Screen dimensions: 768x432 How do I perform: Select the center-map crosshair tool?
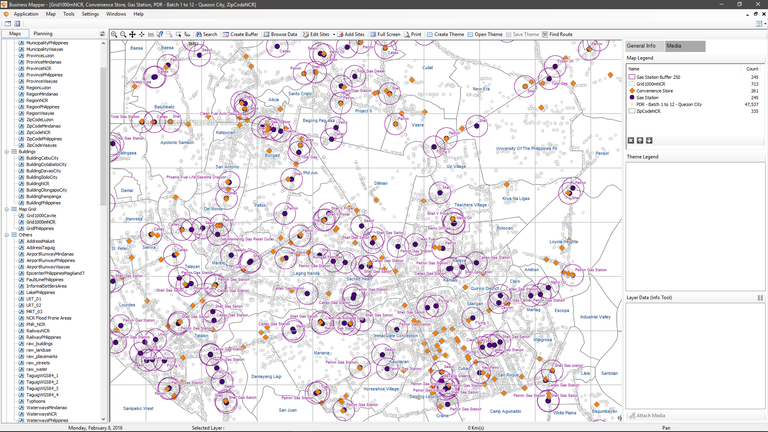tap(142, 34)
